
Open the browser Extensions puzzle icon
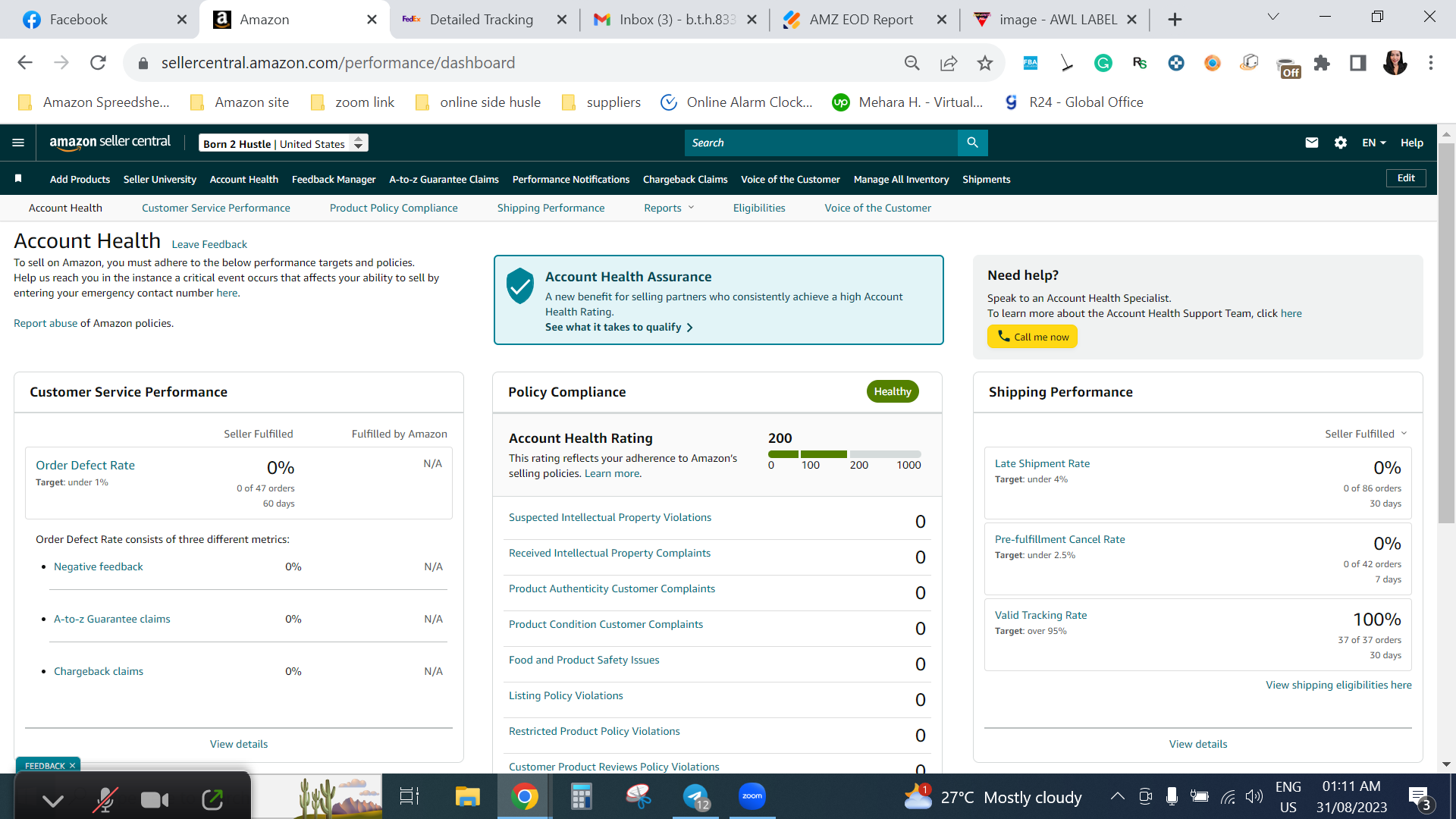coord(1322,63)
